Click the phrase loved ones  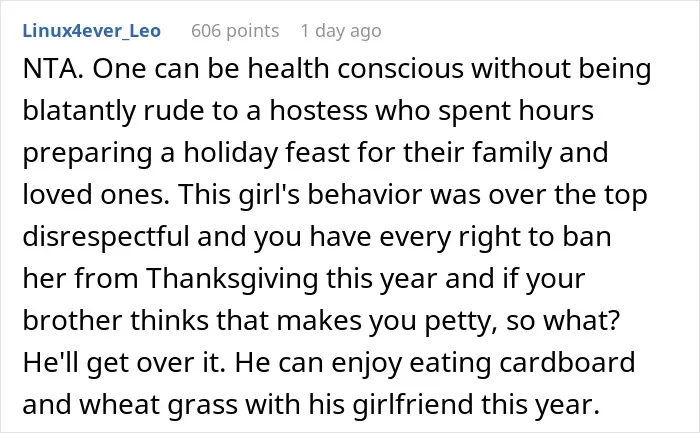[x=96, y=195]
